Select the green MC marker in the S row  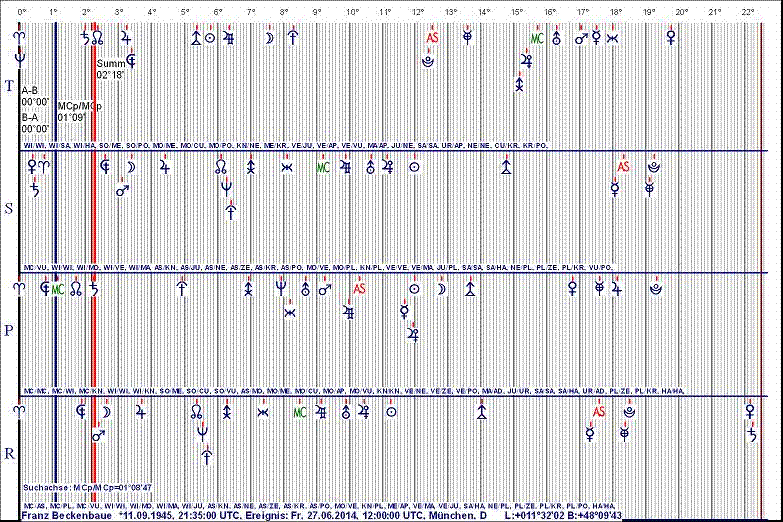coord(322,167)
